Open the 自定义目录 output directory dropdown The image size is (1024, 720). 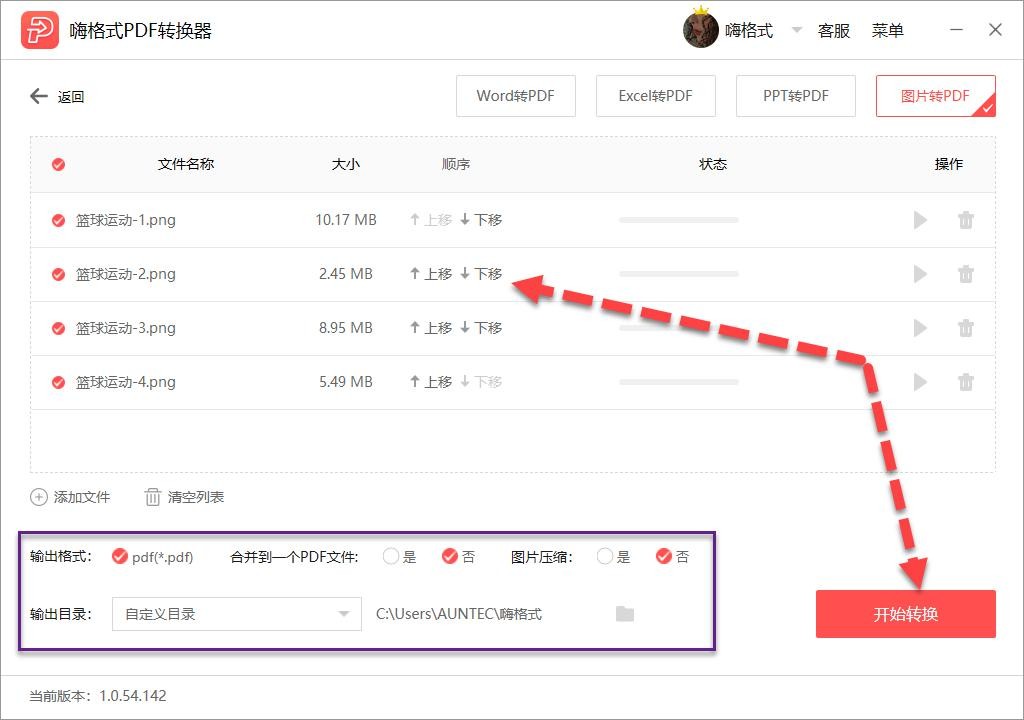point(237,614)
